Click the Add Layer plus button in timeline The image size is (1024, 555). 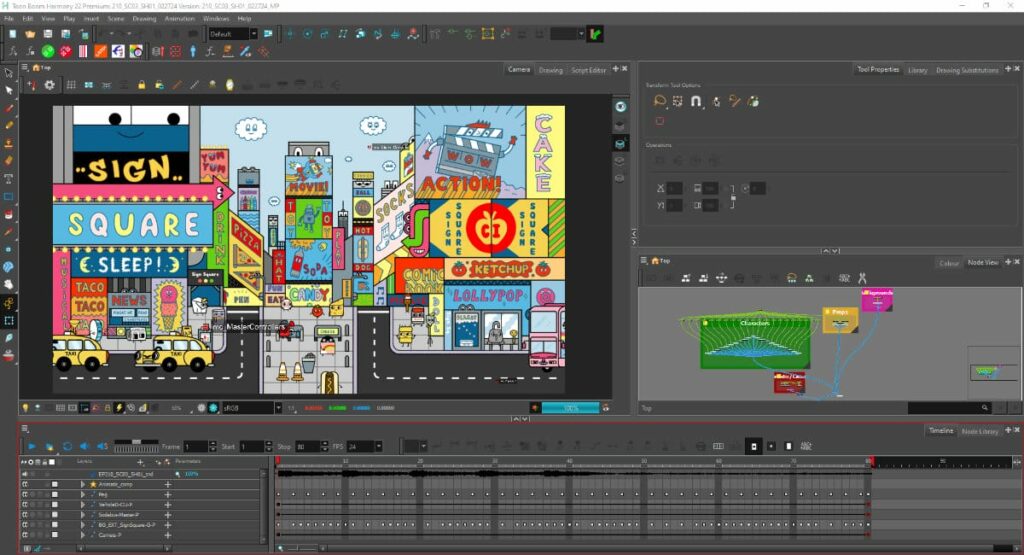click(x=140, y=462)
